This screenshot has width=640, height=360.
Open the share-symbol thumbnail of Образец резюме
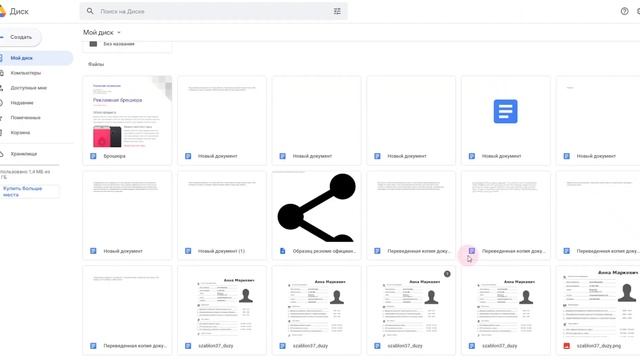tap(316, 207)
